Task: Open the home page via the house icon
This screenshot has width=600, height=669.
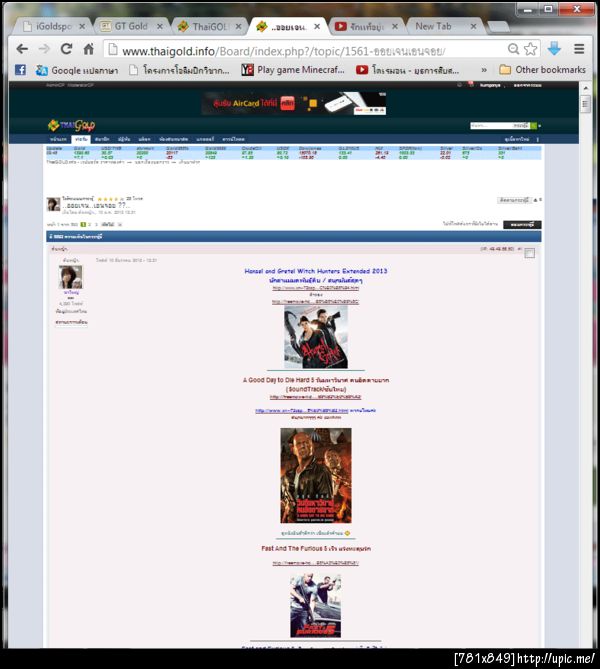Action: click(x=88, y=49)
